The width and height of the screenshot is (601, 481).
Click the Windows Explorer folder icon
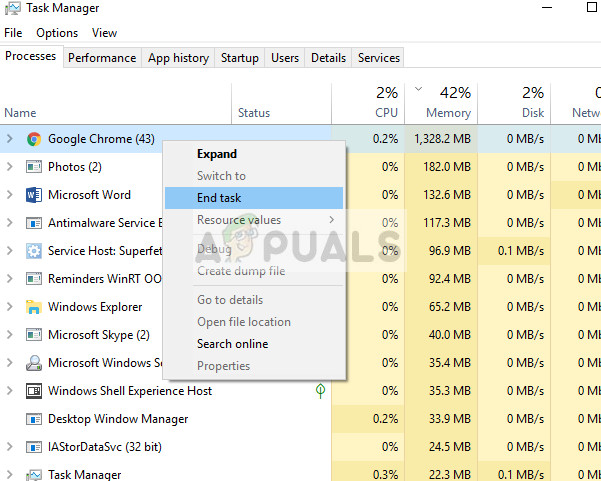(34, 307)
